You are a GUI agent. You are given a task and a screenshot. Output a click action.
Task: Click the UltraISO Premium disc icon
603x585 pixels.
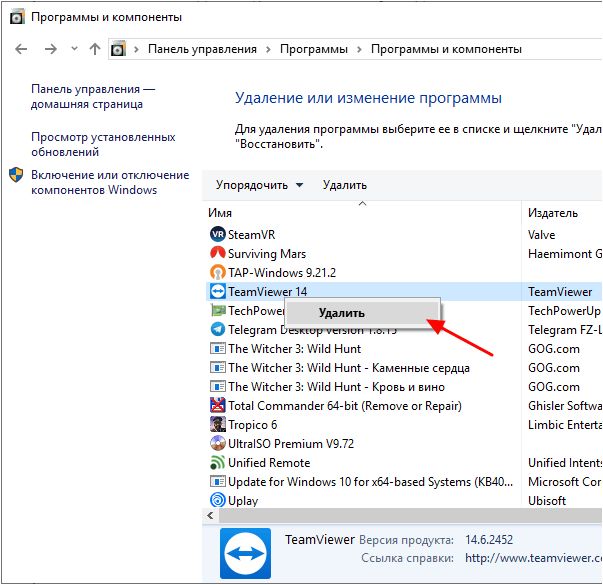[218, 443]
